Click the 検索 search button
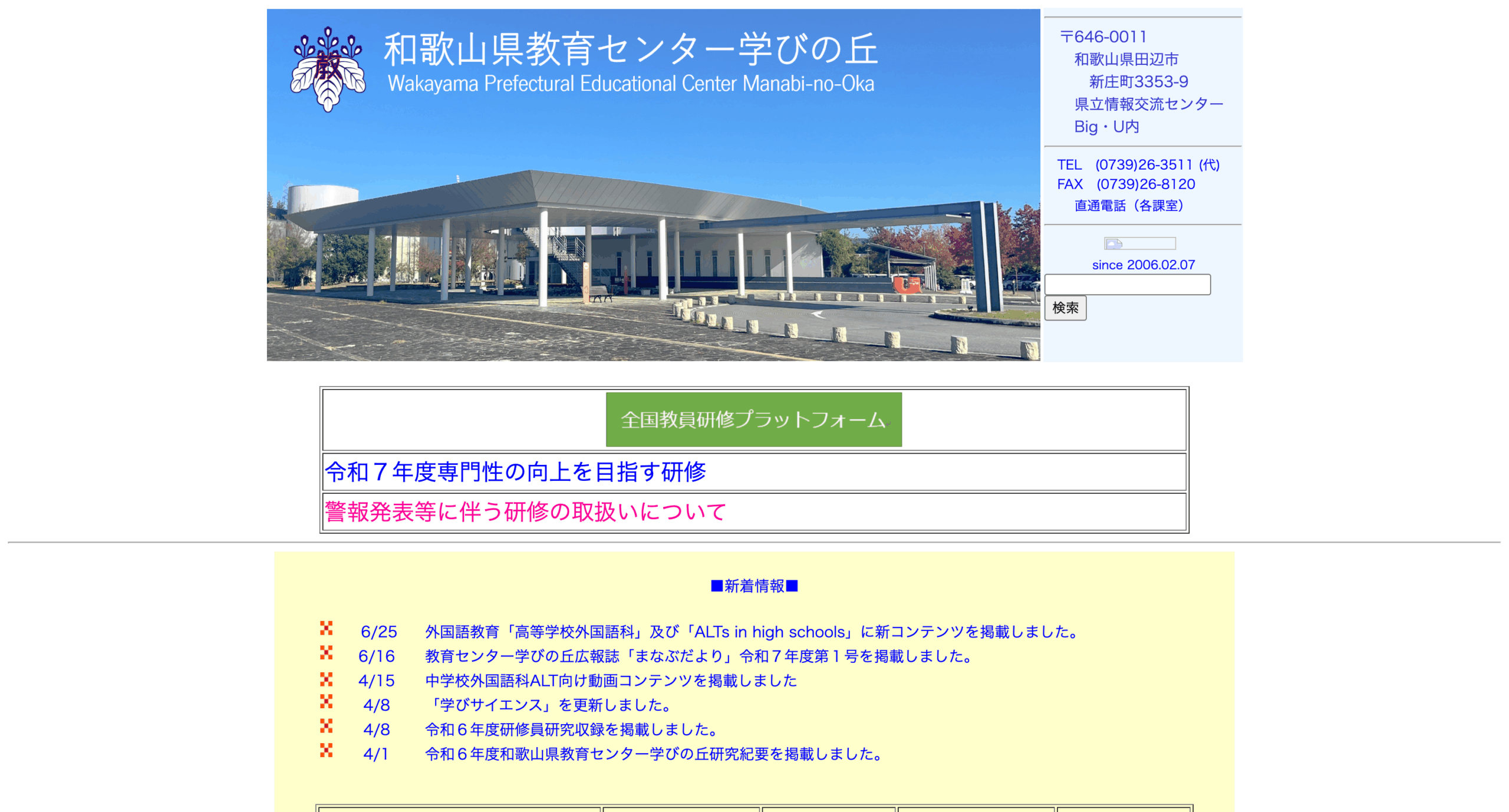This screenshot has height=812, width=1509. click(x=1065, y=308)
